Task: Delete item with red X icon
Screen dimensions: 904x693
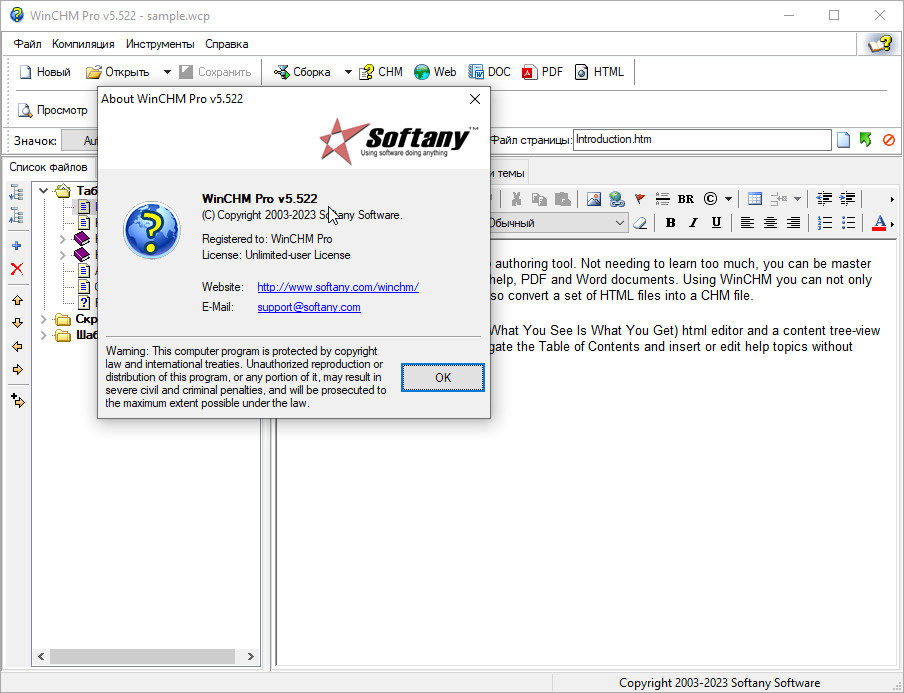Action: click(17, 269)
